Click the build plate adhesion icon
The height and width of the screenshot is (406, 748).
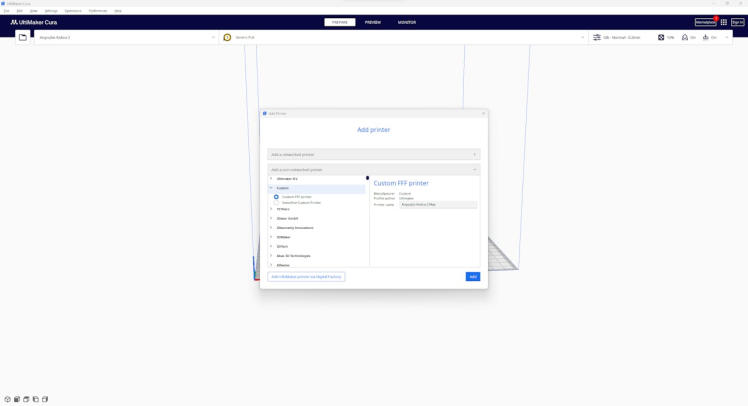point(706,37)
